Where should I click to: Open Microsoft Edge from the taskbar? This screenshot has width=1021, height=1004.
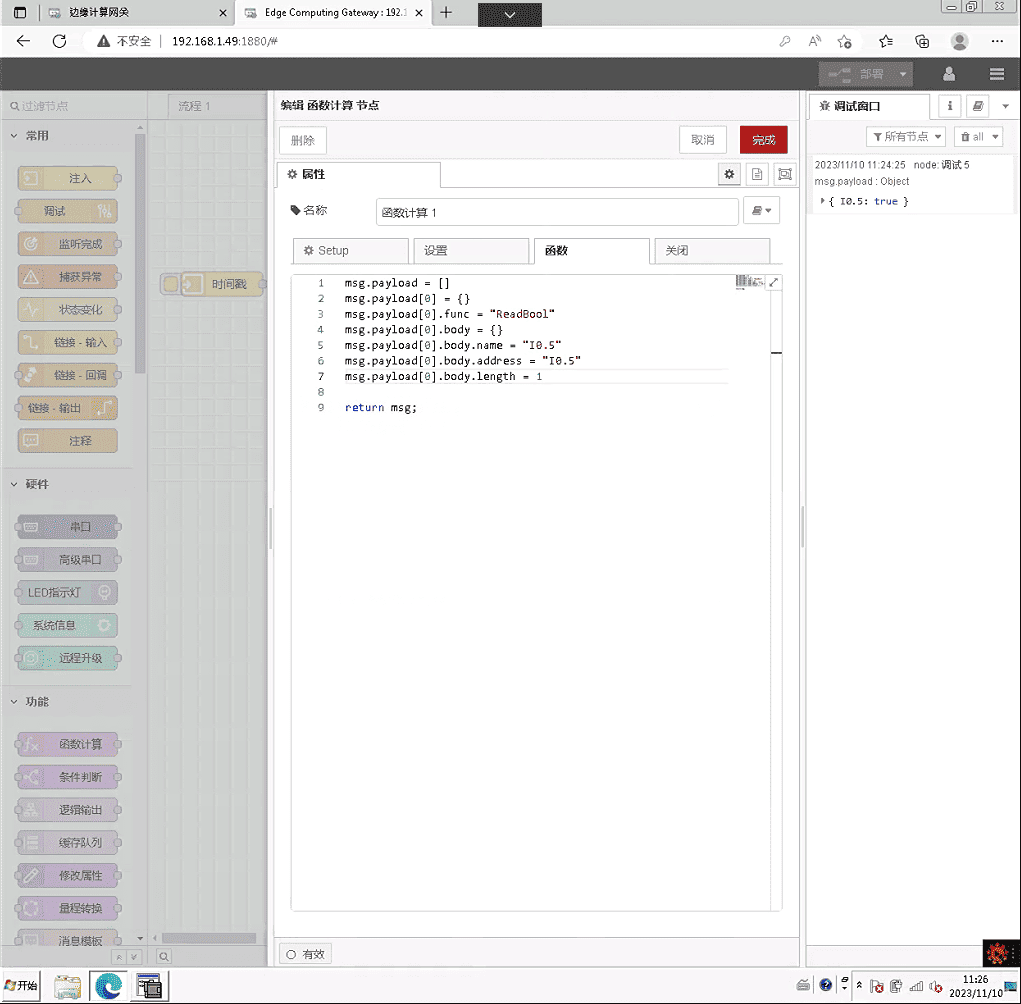[107, 985]
